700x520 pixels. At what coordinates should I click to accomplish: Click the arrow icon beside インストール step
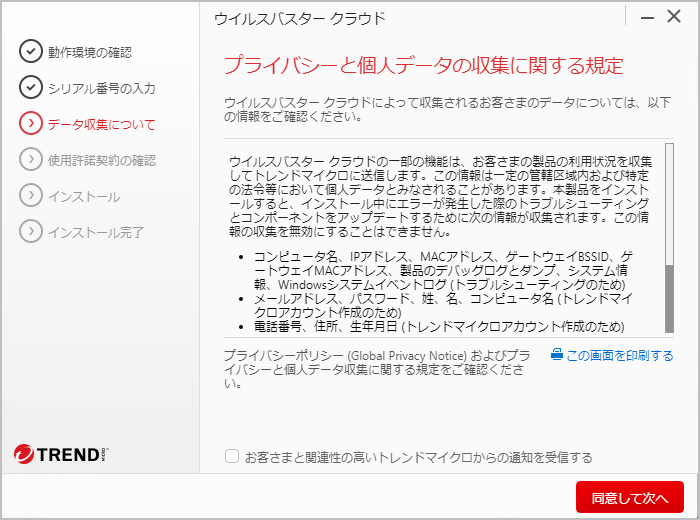tap(30, 195)
